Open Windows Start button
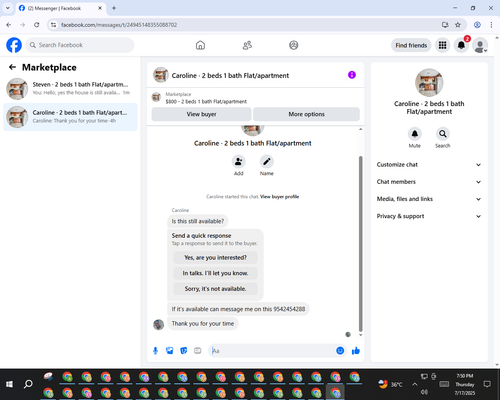500x400 pixels. click(x=9, y=384)
